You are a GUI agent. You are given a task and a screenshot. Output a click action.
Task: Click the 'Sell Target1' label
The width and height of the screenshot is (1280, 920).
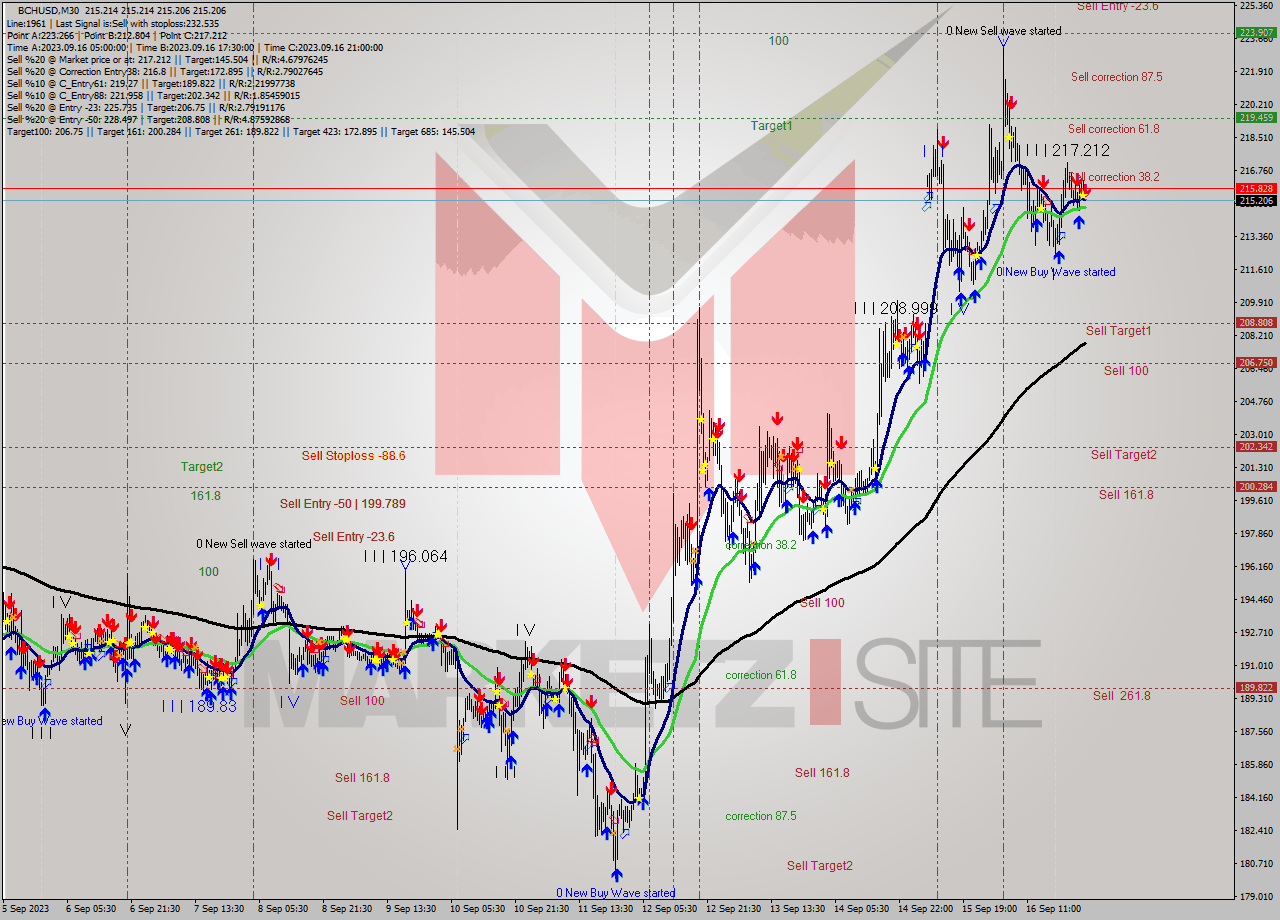pos(1118,331)
